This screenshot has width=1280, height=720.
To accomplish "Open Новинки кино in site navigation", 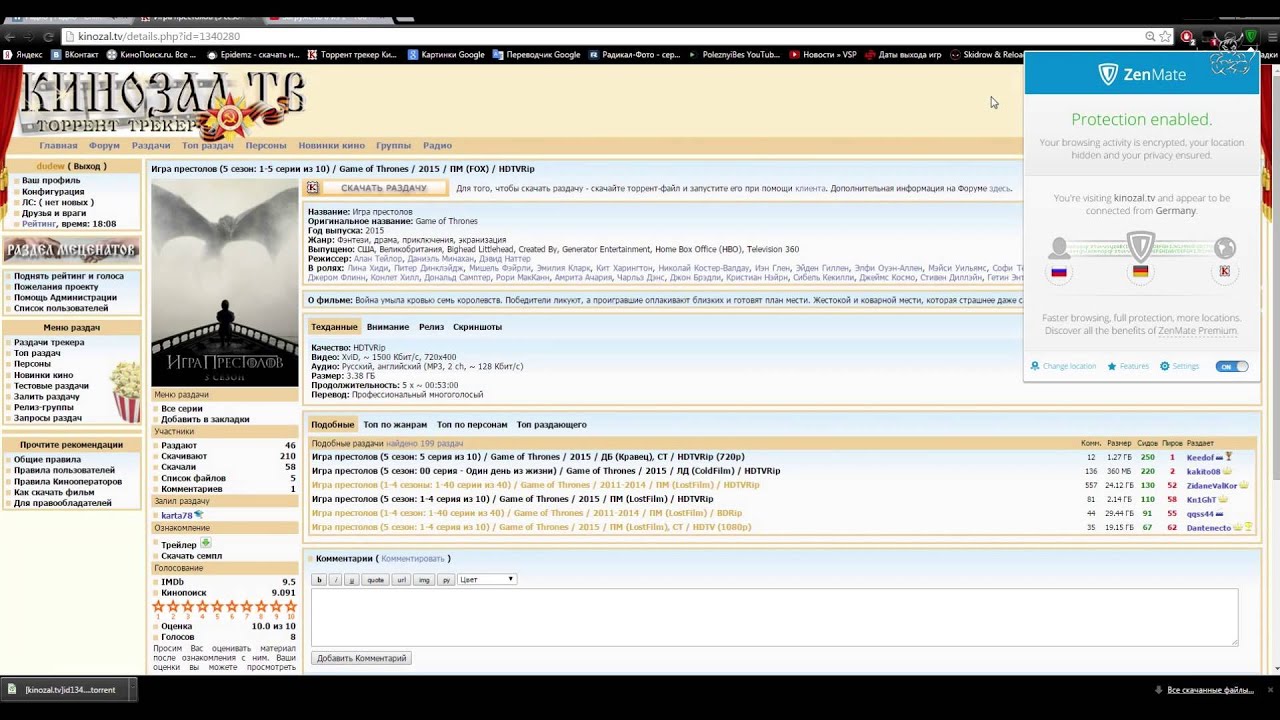I will pos(331,146).
